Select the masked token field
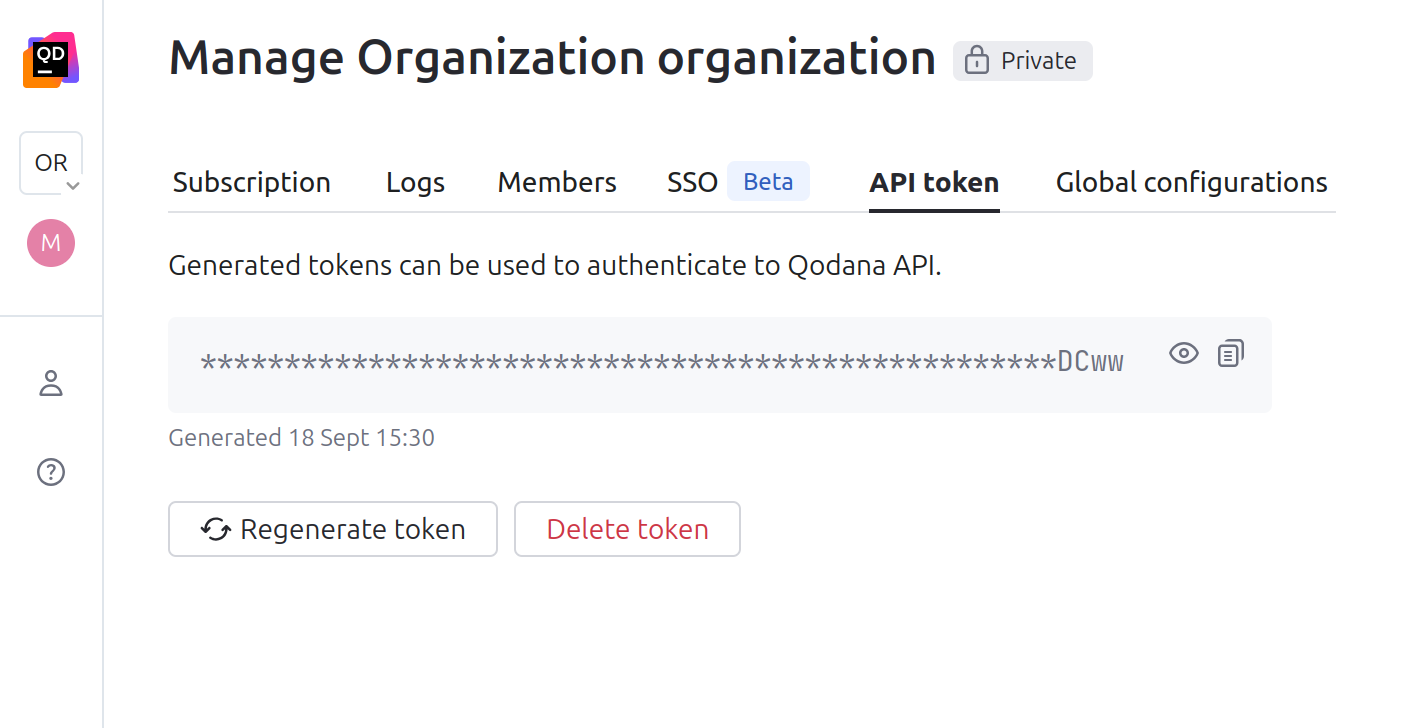Viewport: 1412px width, 728px height. tap(660, 362)
